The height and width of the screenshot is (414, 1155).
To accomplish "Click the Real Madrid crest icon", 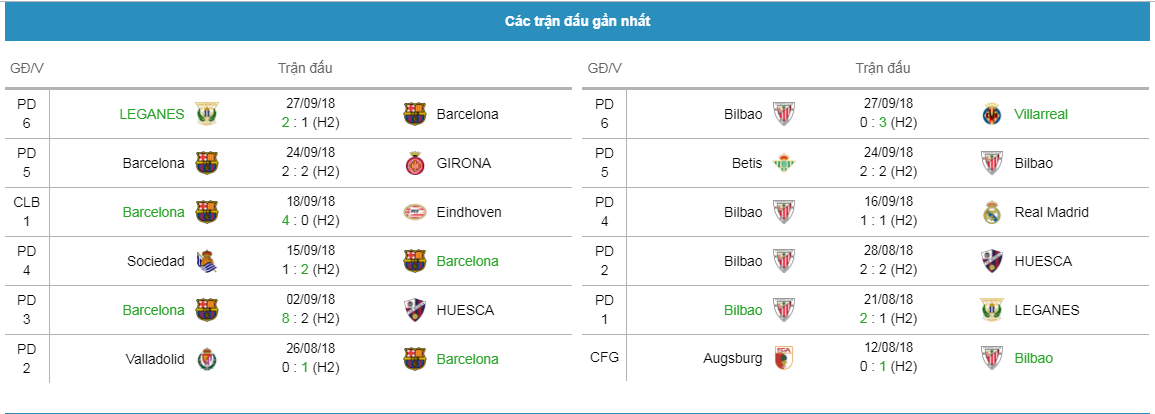I will point(992,212).
